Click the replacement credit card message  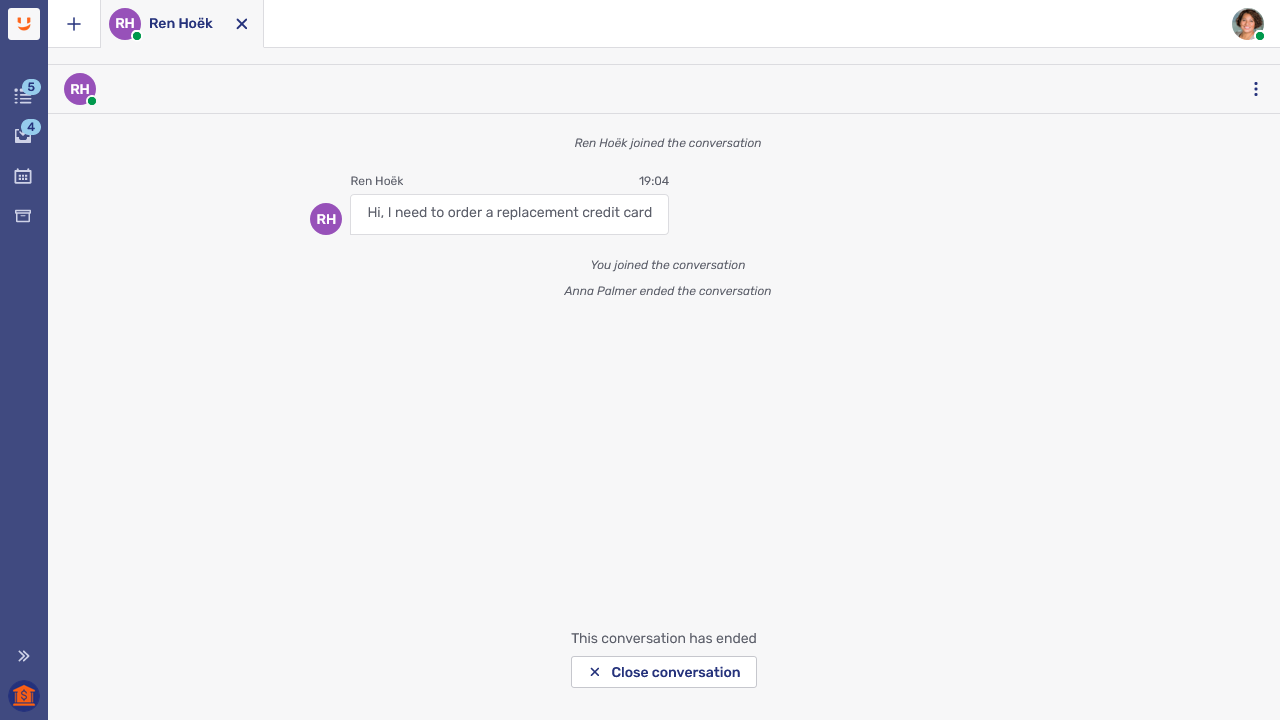pyautogui.click(x=509, y=213)
